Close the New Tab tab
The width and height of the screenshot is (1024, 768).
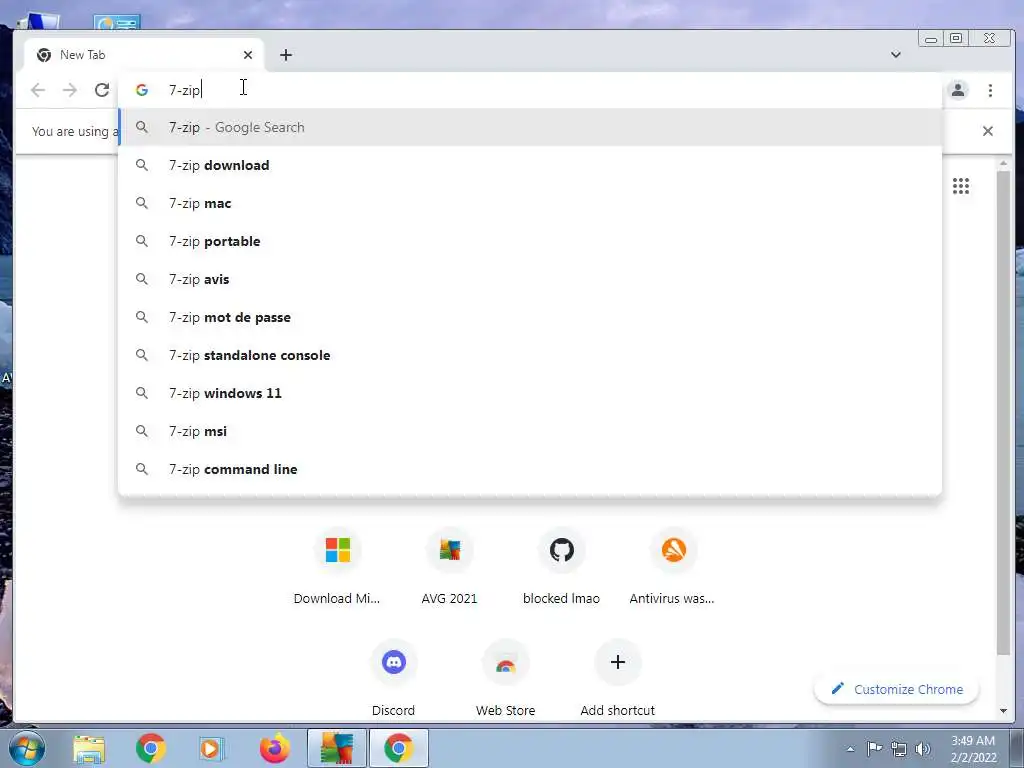pos(248,55)
